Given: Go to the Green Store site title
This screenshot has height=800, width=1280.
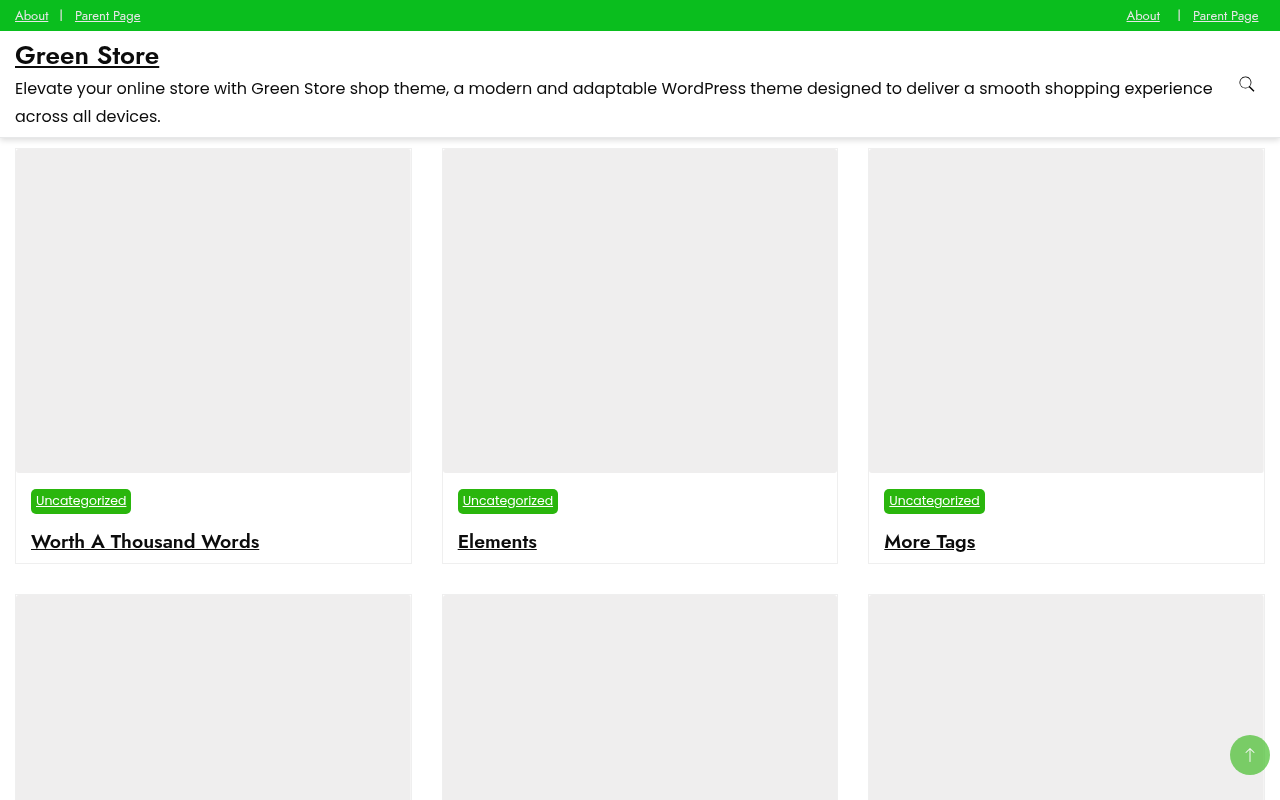Looking at the screenshot, I should [87, 55].
